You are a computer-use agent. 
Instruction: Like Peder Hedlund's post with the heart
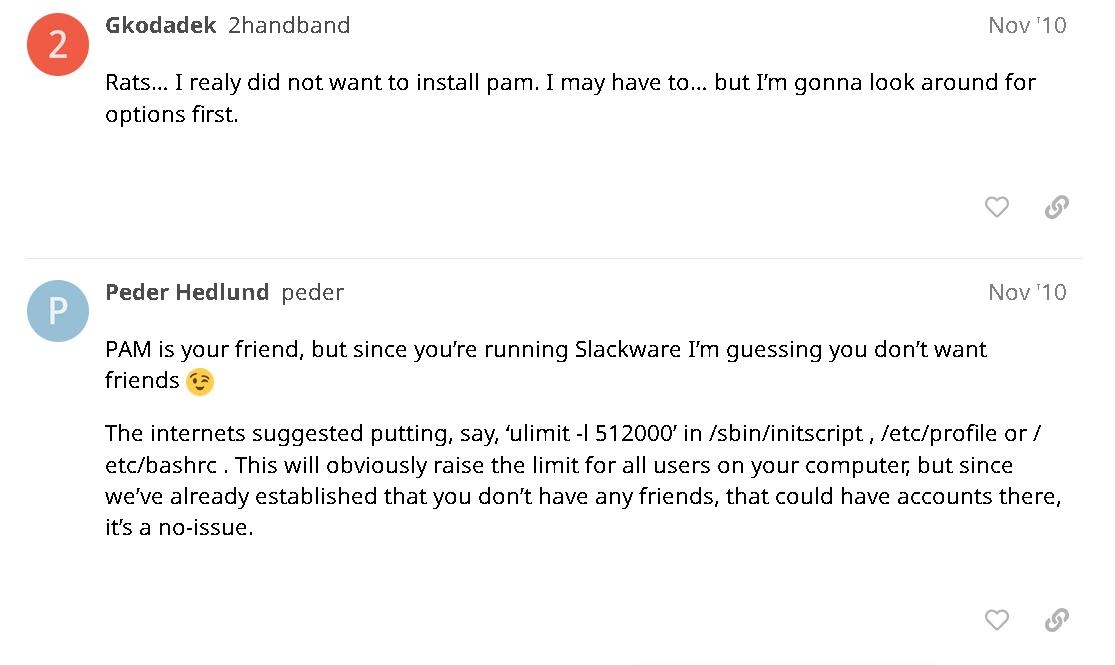pos(997,620)
